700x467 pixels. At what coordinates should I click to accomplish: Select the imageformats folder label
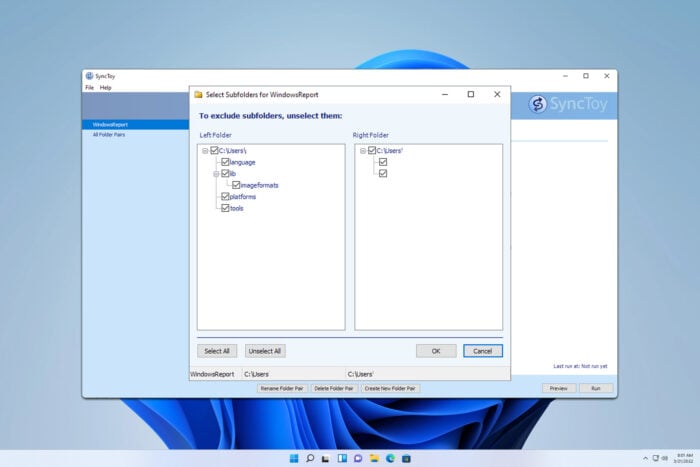pyautogui.click(x=259, y=185)
